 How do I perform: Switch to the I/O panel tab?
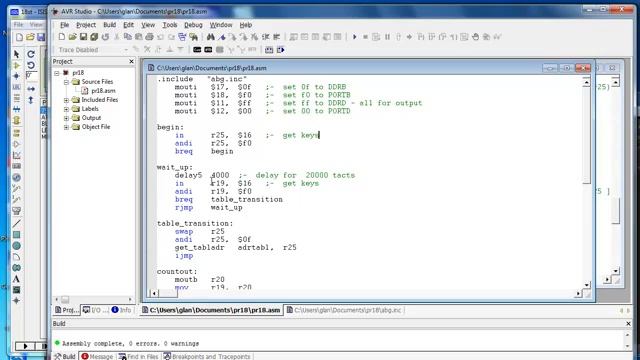click(95, 310)
